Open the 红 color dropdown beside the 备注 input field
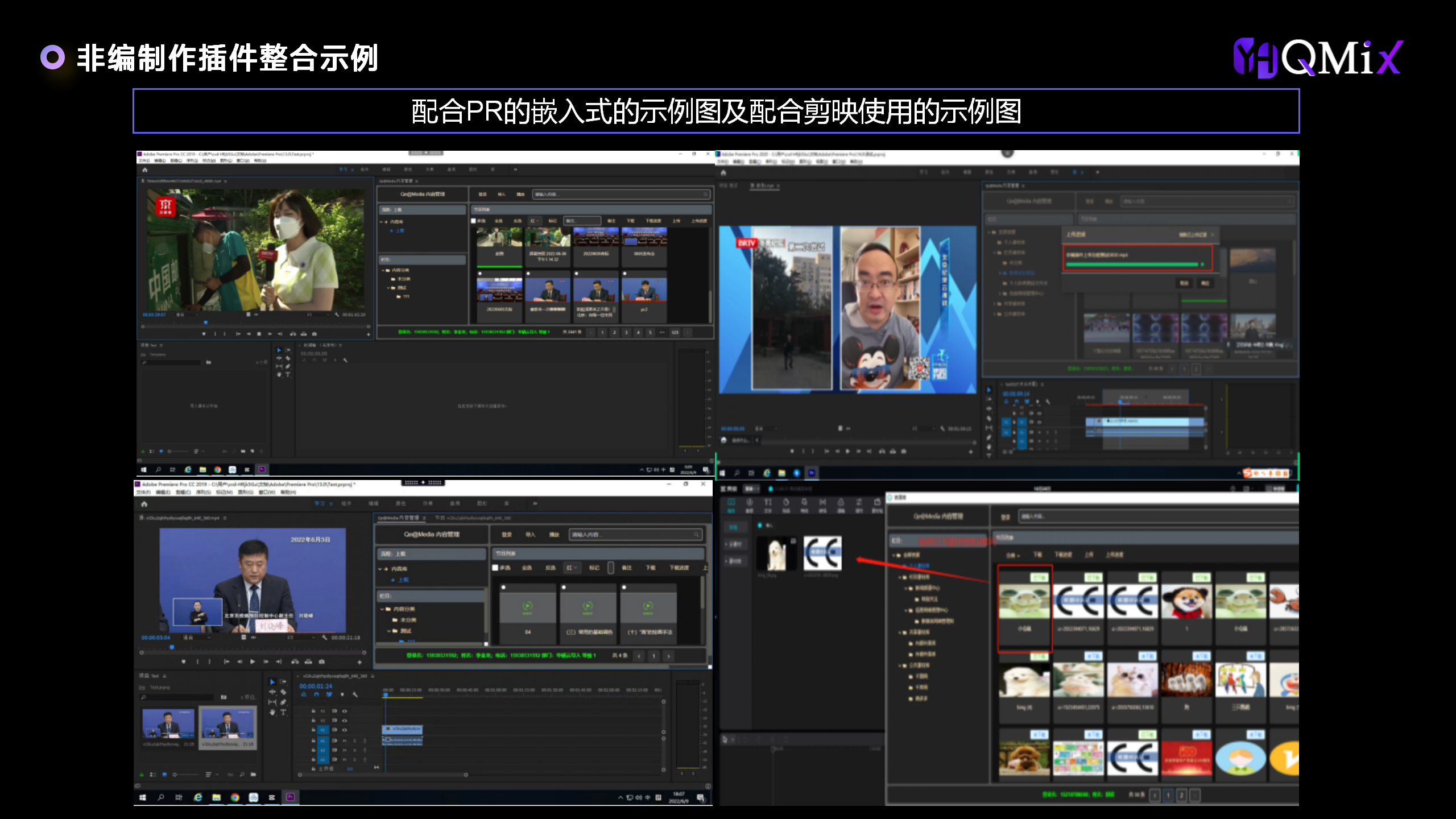 535,221
